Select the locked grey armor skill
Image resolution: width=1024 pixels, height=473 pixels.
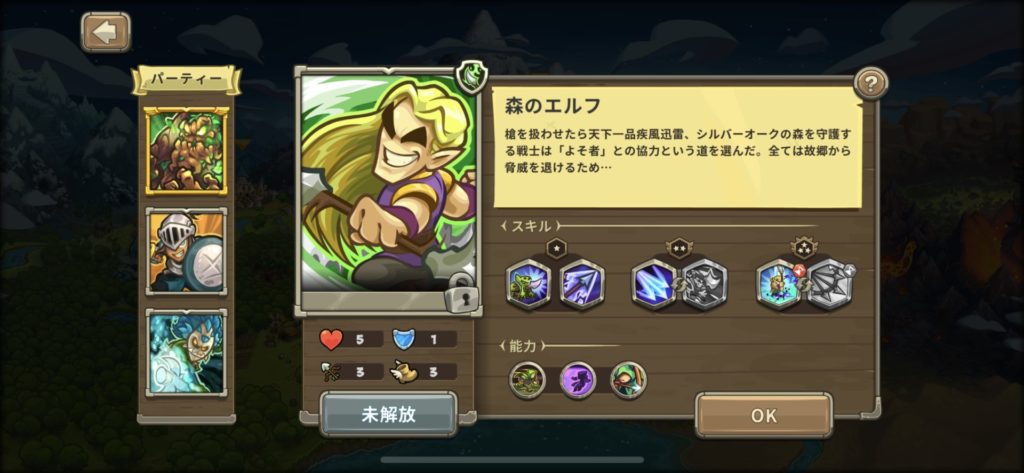pyautogui.click(x=705, y=285)
